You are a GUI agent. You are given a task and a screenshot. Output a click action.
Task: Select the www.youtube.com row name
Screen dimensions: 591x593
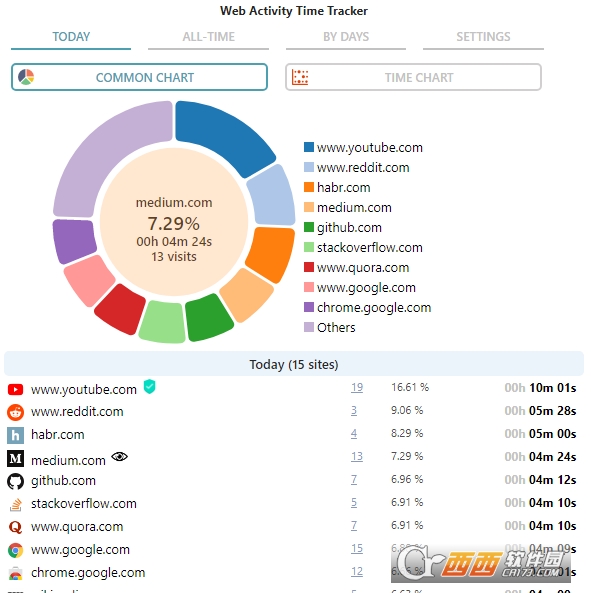(84, 389)
